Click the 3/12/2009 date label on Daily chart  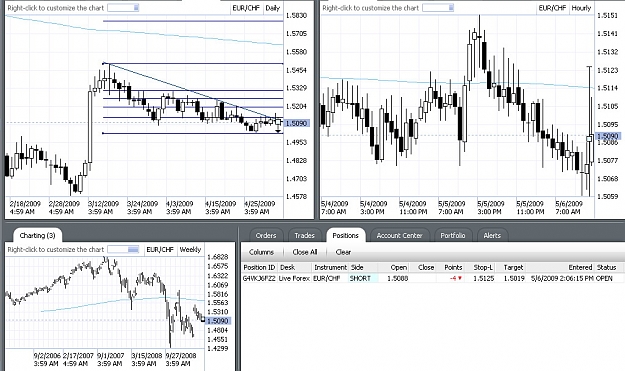point(103,207)
